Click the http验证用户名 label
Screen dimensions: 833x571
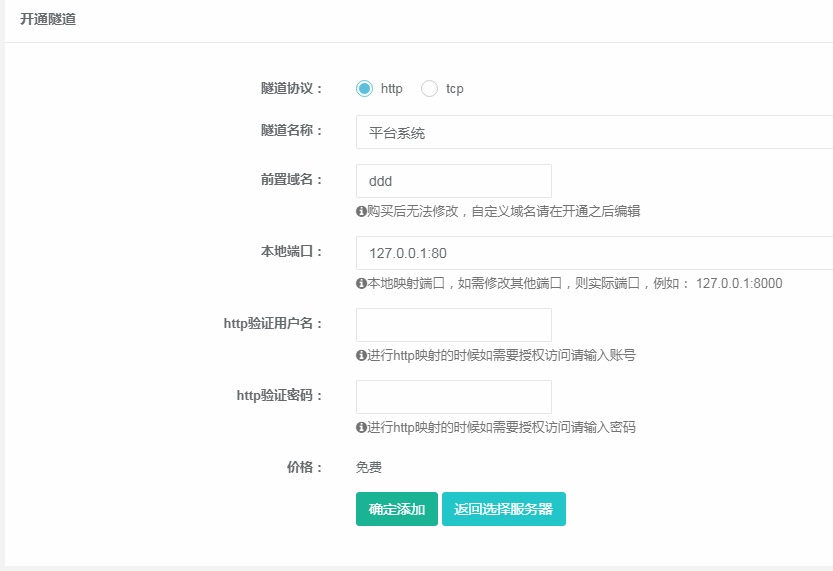tap(273, 323)
